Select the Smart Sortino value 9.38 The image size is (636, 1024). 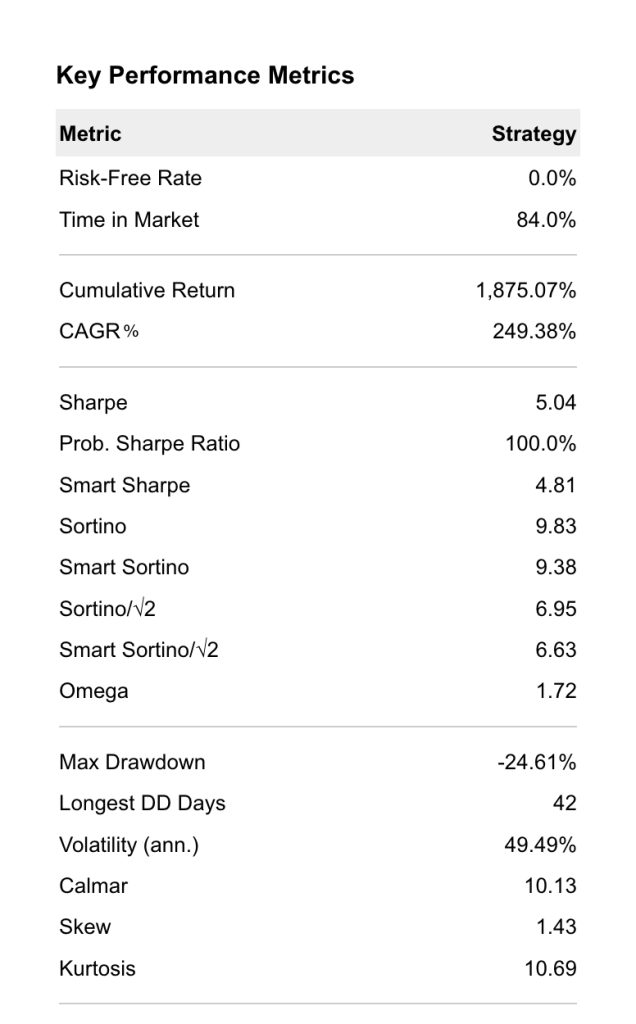(x=556, y=568)
